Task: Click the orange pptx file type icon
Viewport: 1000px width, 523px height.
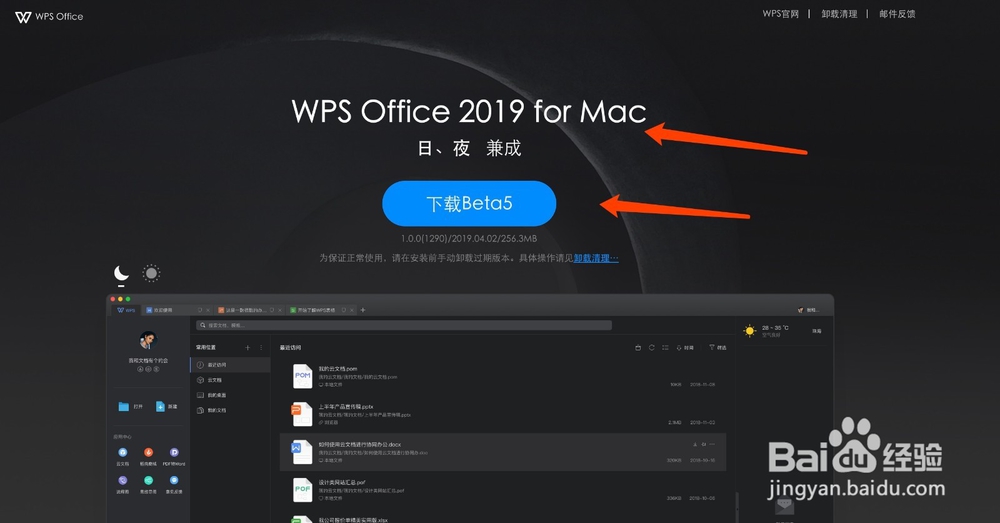Action: click(x=302, y=414)
